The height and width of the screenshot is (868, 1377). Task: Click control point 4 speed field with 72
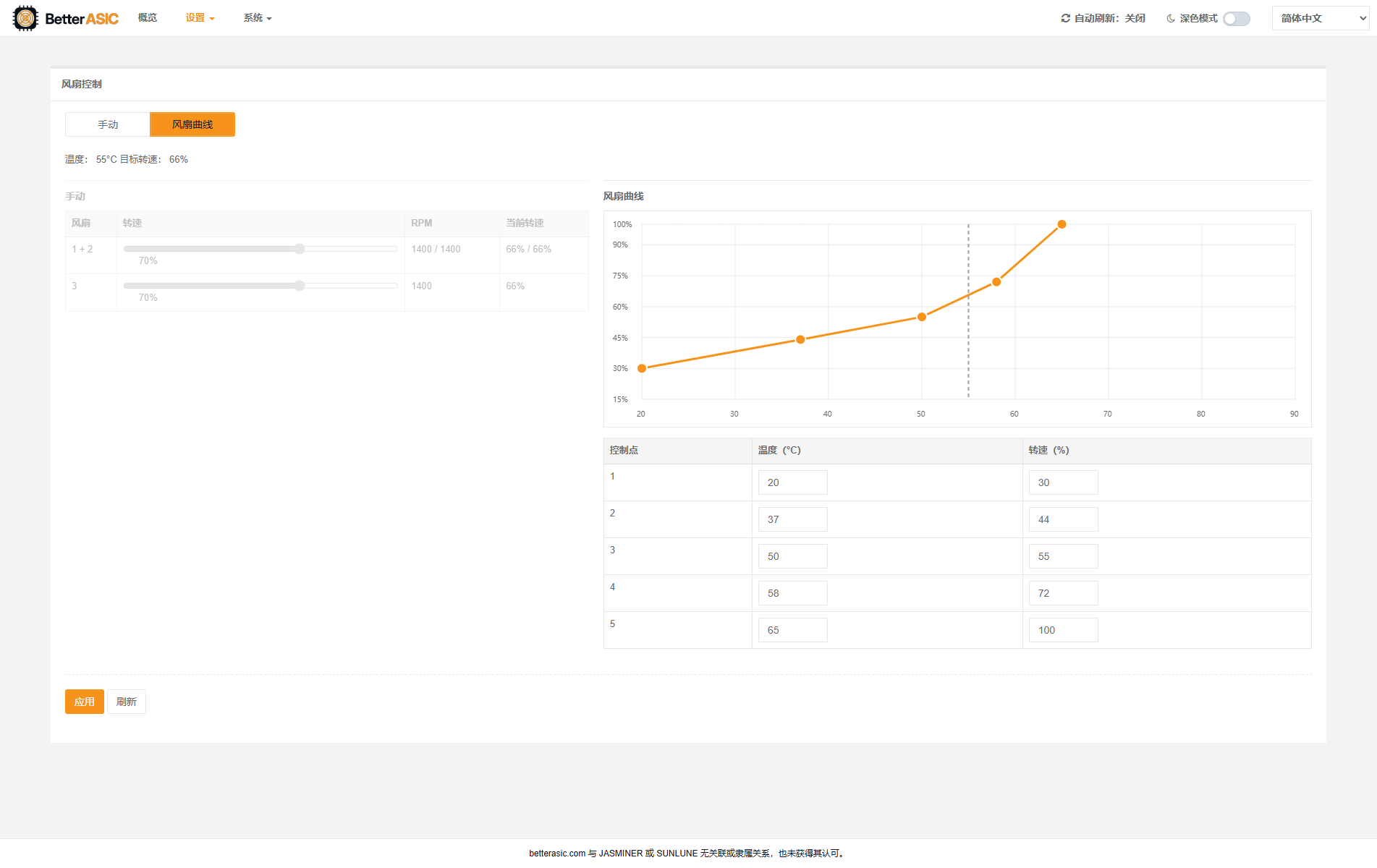pyautogui.click(x=1063, y=593)
